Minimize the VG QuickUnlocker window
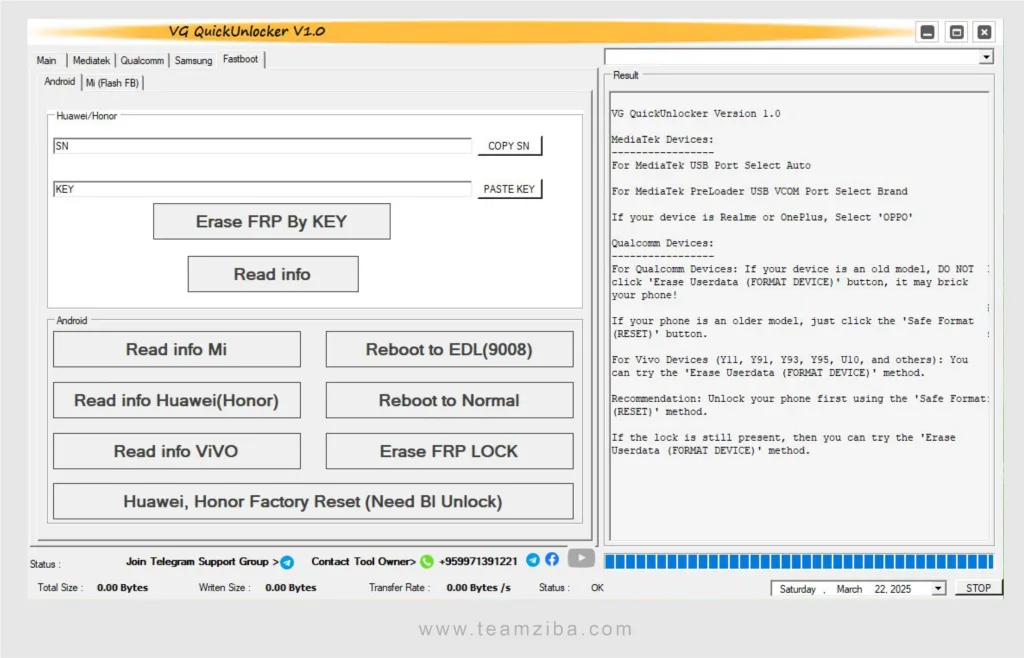Screen dimensions: 1024x658 pyautogui.click(x=927, y=32)
